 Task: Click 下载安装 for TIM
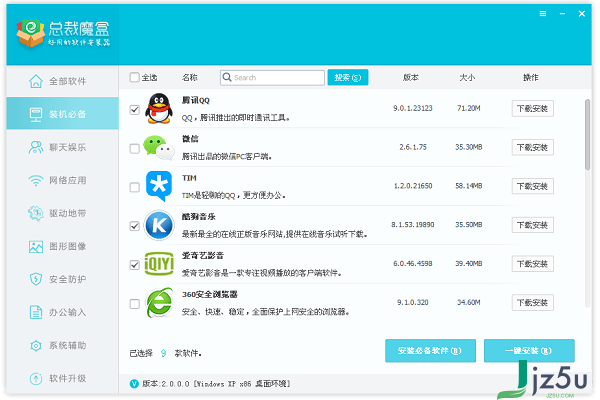point(532,186)
